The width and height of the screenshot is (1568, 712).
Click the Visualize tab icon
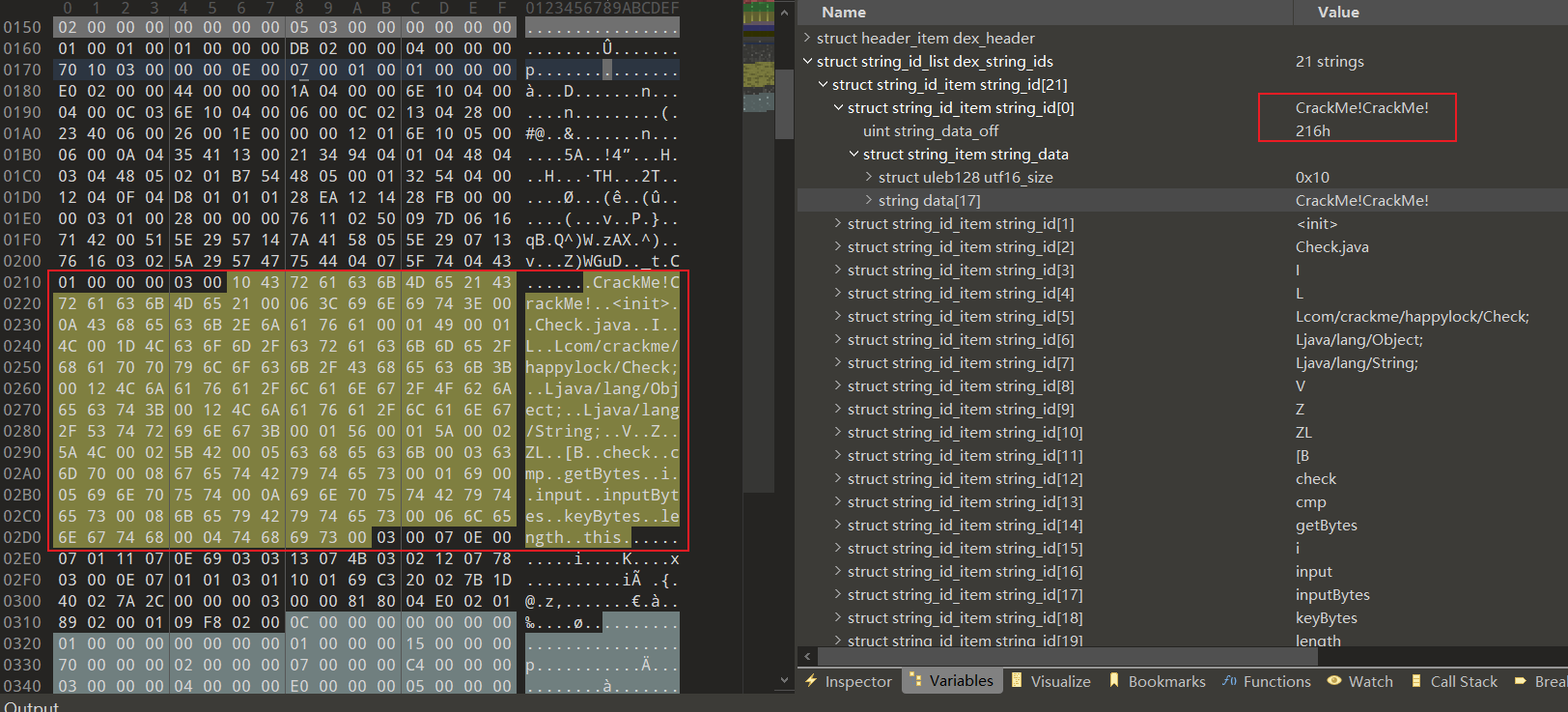tap(1017, 681)
